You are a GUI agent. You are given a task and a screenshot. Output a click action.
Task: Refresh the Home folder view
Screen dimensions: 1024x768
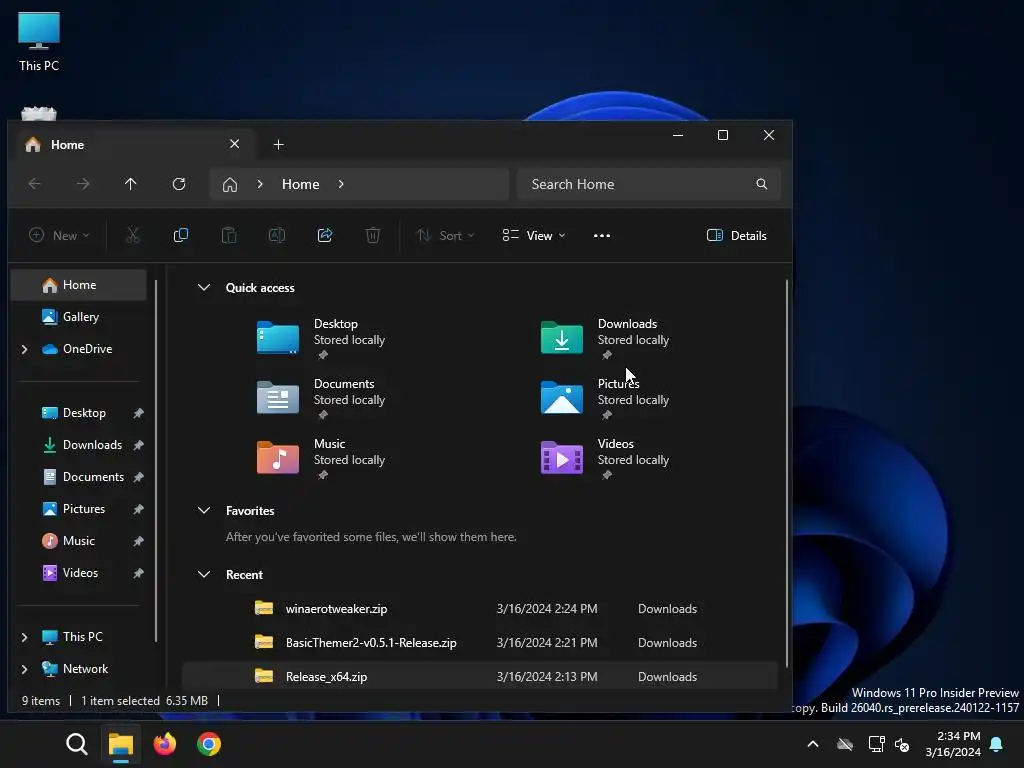point(179,184)
